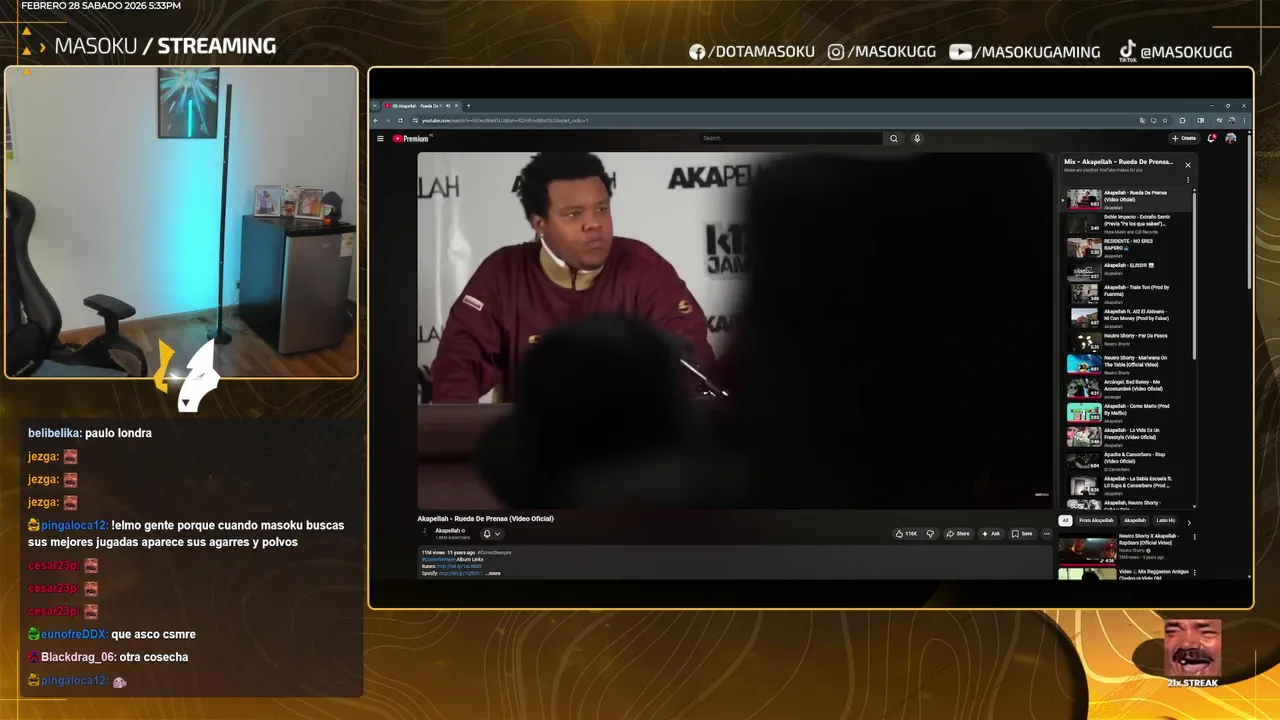
Task: Select the Latin Hip filter chip
Action: tap(1166, 520)
